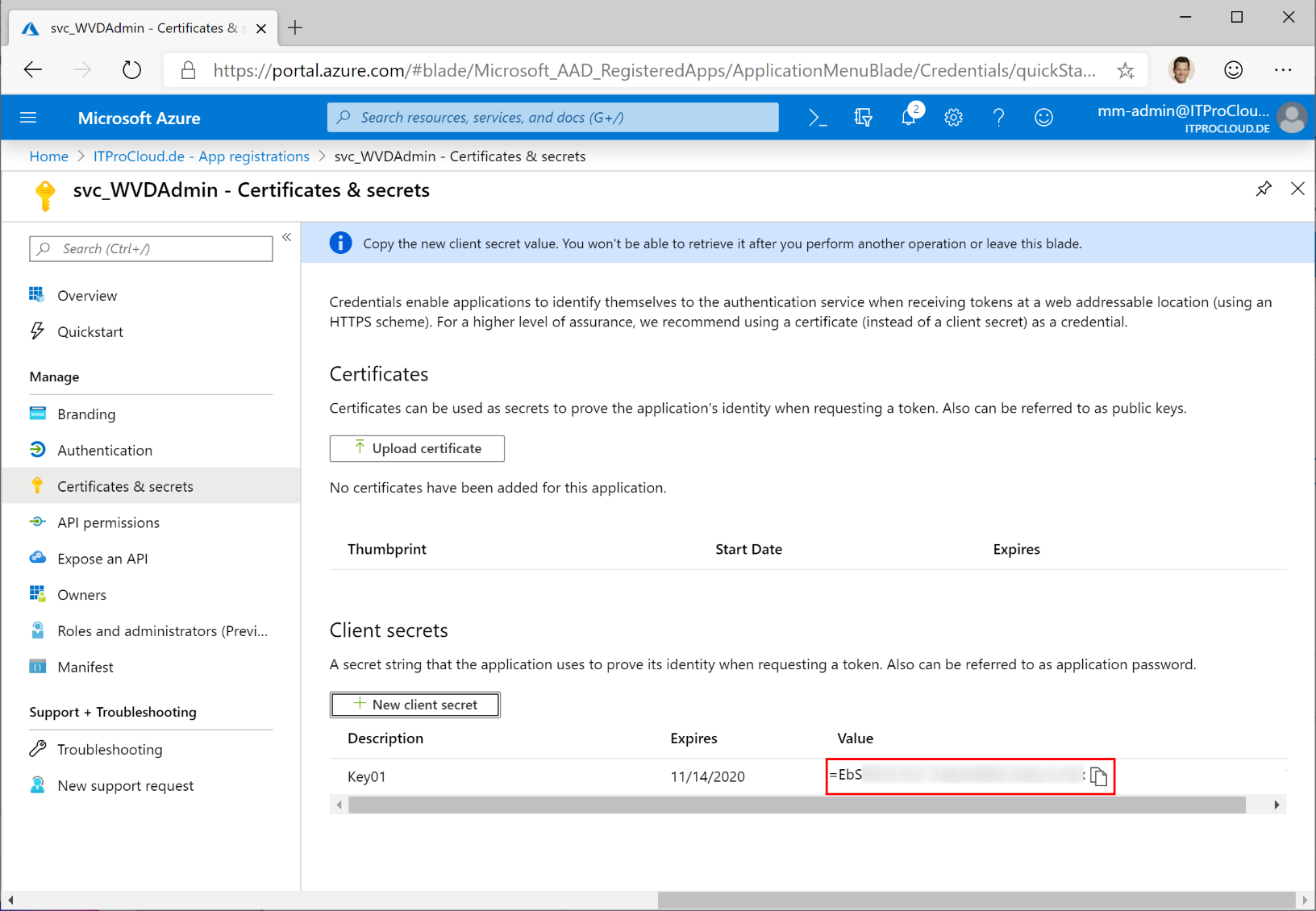The height and width of the screenshot is (911, 1316).
Task: Open the Troubleshooting menu item
Action: coord(110,749)
